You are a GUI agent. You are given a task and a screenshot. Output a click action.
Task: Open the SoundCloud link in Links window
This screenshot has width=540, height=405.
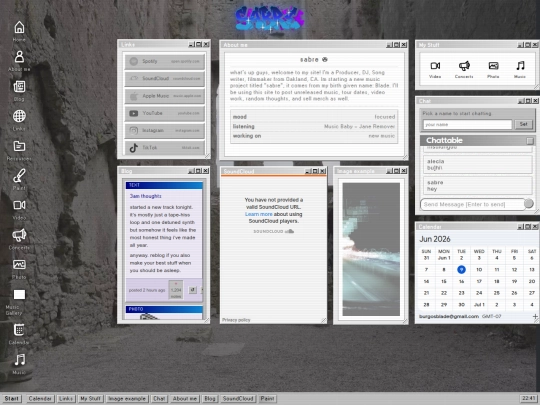(165, 79)
